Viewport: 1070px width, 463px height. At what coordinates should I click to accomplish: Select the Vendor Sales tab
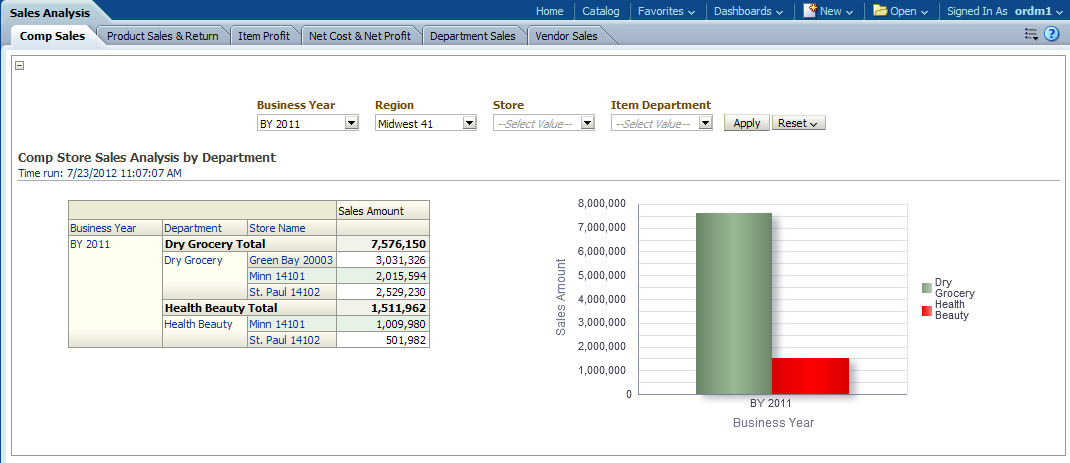pyautogui.click(x=566, y=36)
